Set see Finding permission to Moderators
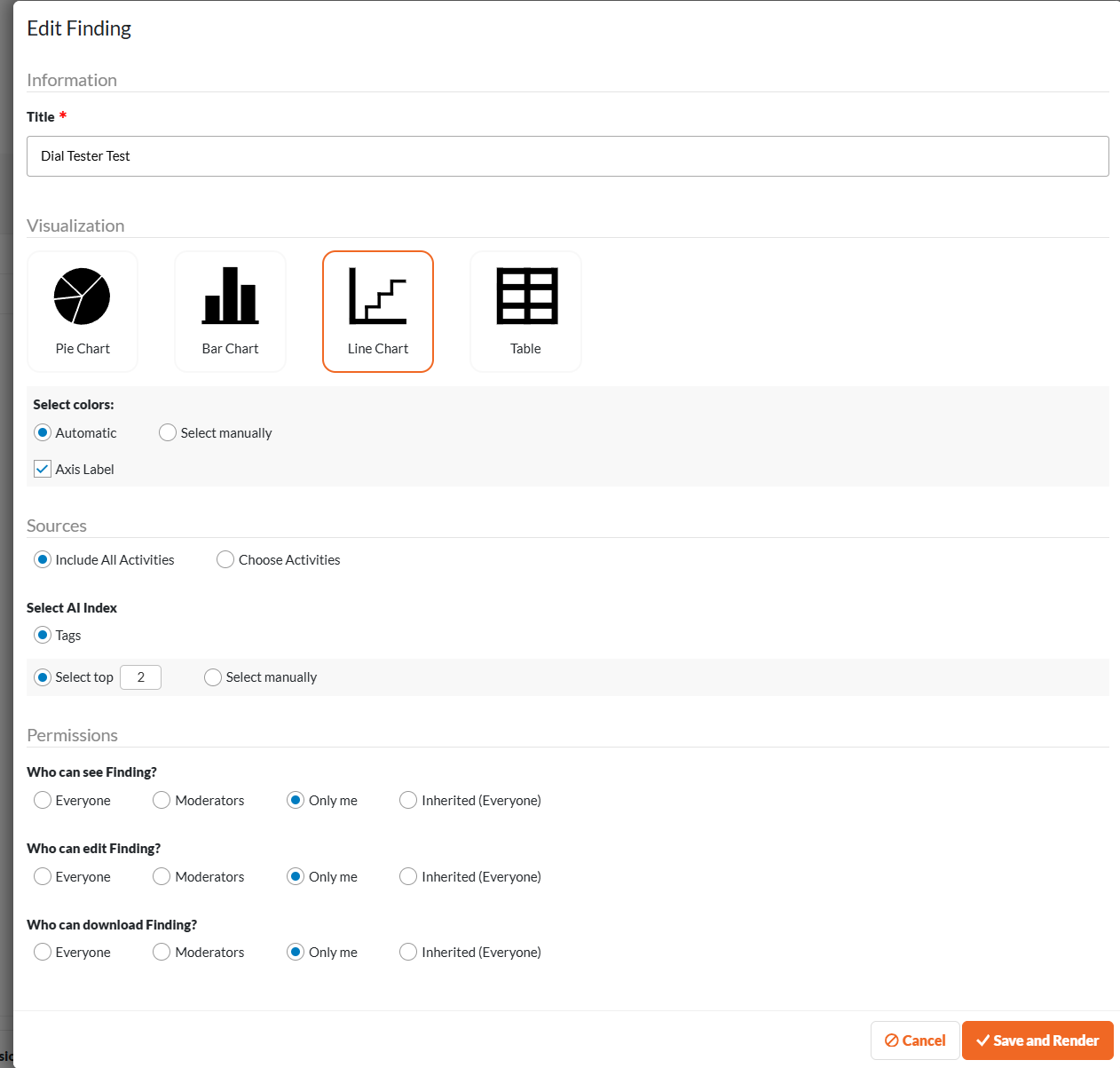The image size is (1120, 1068). pos(162,800)
